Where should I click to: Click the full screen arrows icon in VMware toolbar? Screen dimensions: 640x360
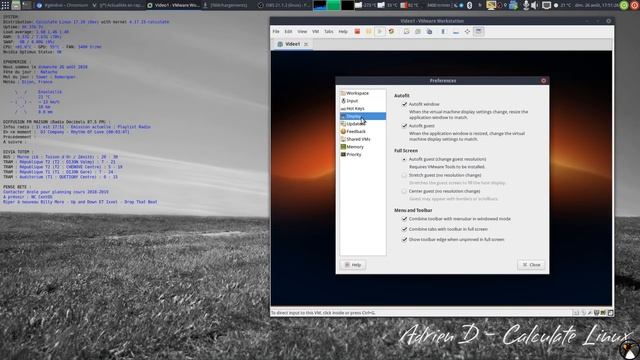coord(467,31)
